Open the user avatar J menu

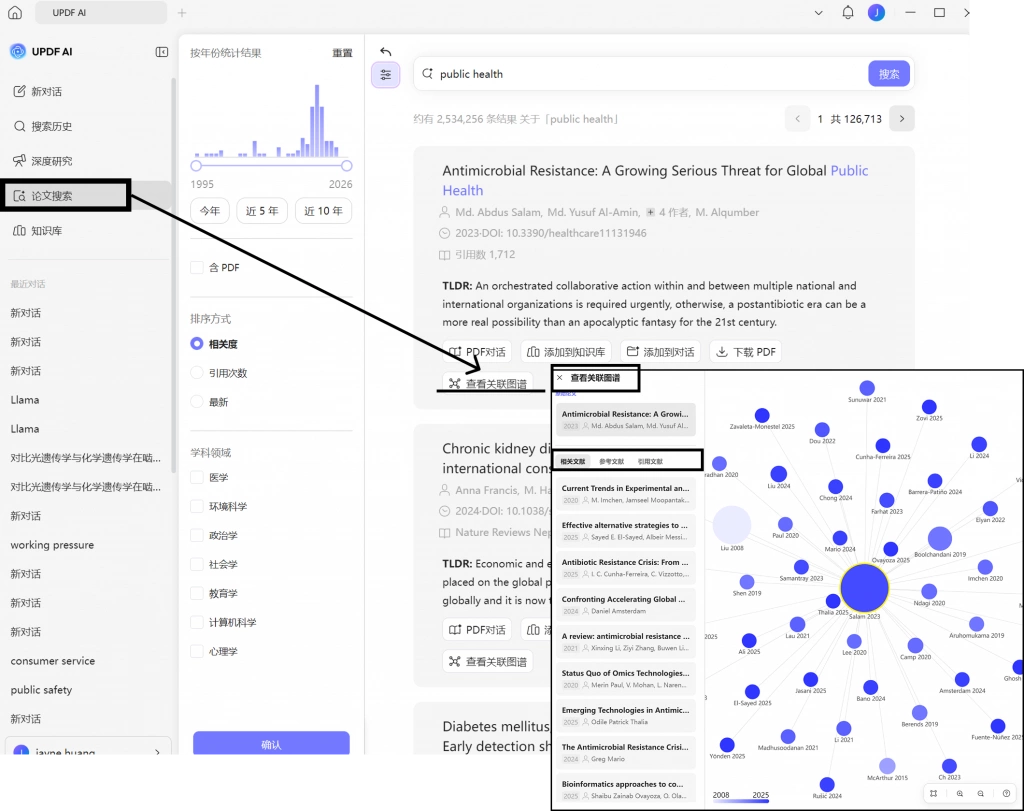tap(876, 12)
